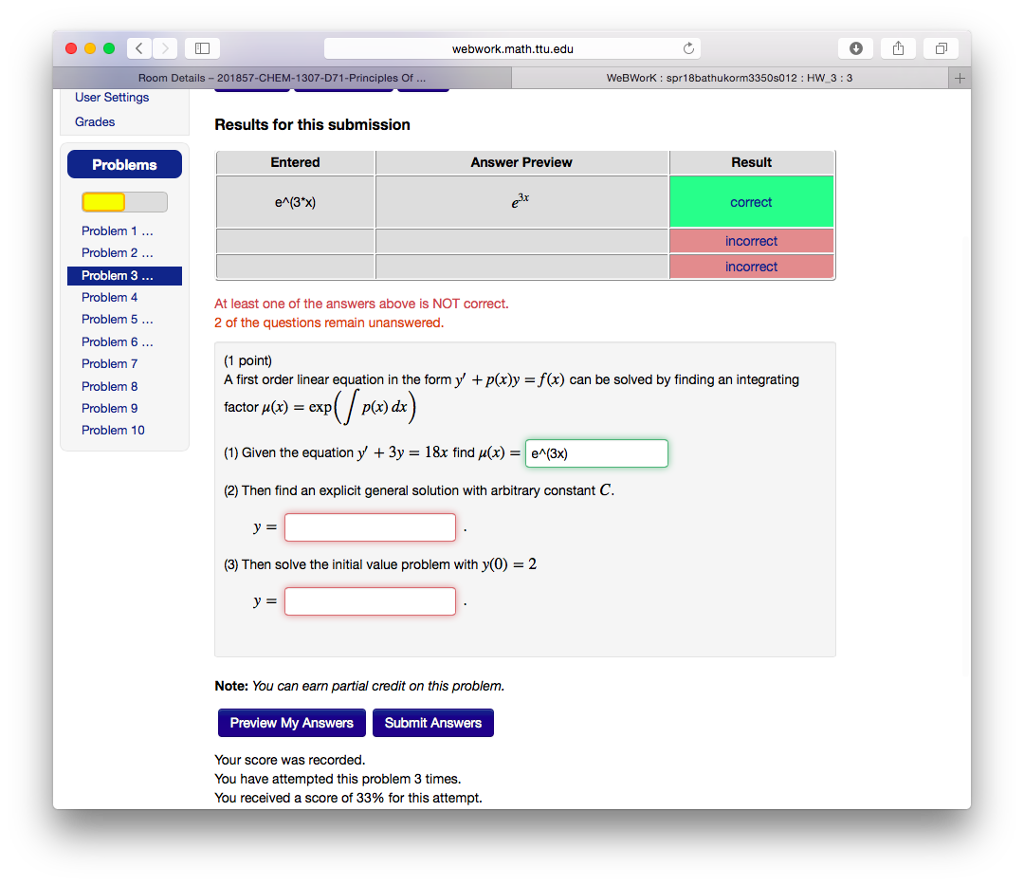
Task: Select the Problems panel header
Action: (124, 164)
